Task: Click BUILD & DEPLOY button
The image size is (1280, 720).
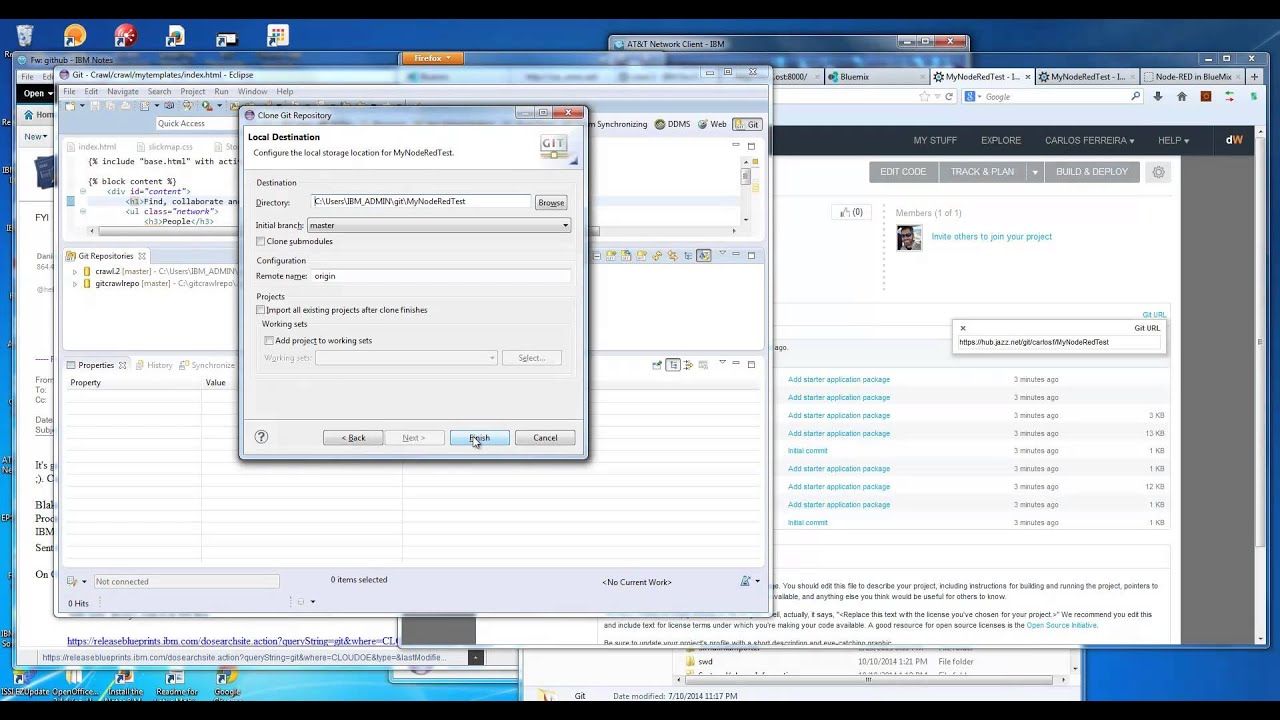Action: coord(1091,172)
